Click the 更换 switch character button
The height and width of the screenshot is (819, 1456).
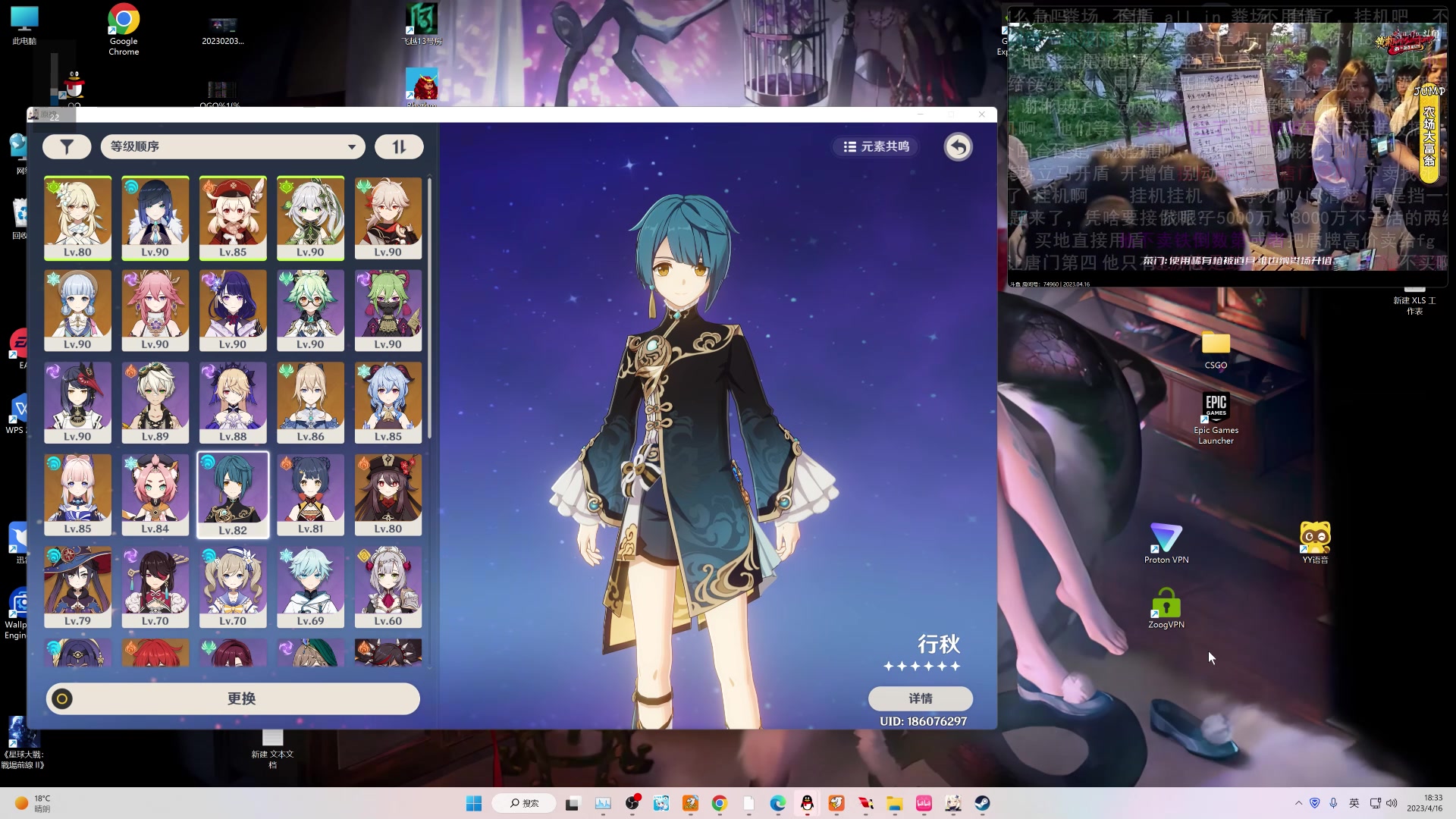pyautogui.click(x=233, y=698)
